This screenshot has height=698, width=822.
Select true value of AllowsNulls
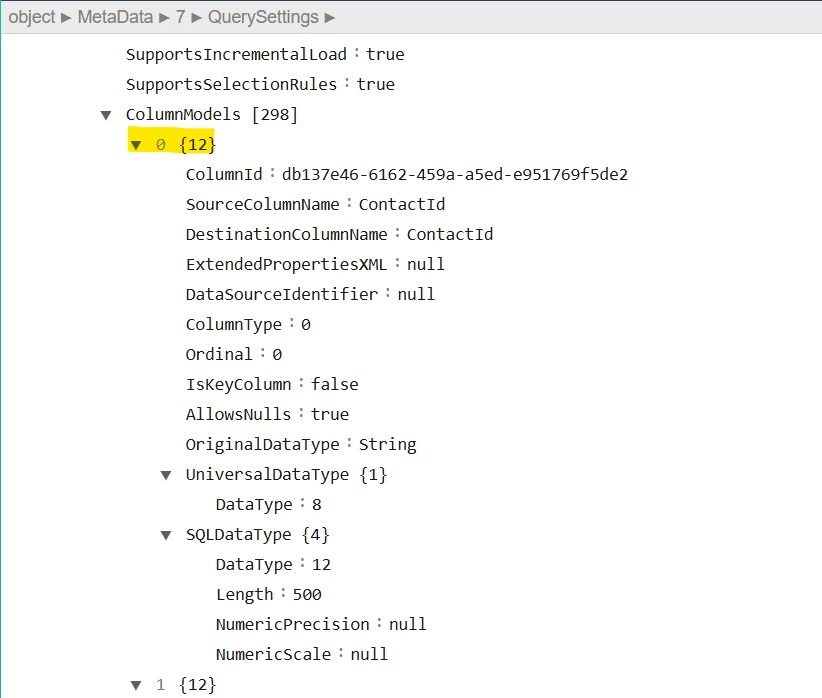(330, 414)
